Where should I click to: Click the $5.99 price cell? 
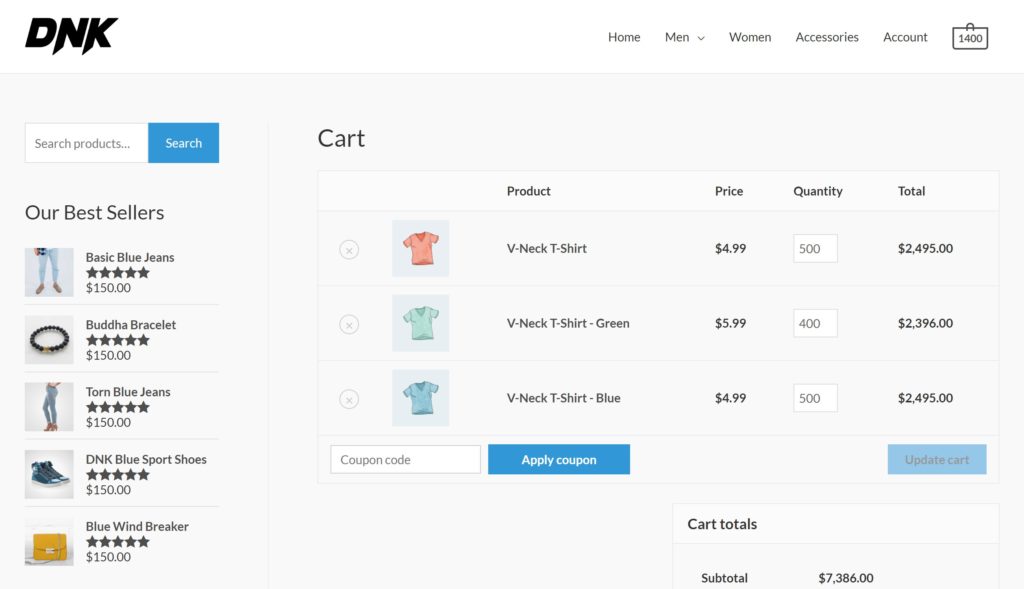point(730,323)
